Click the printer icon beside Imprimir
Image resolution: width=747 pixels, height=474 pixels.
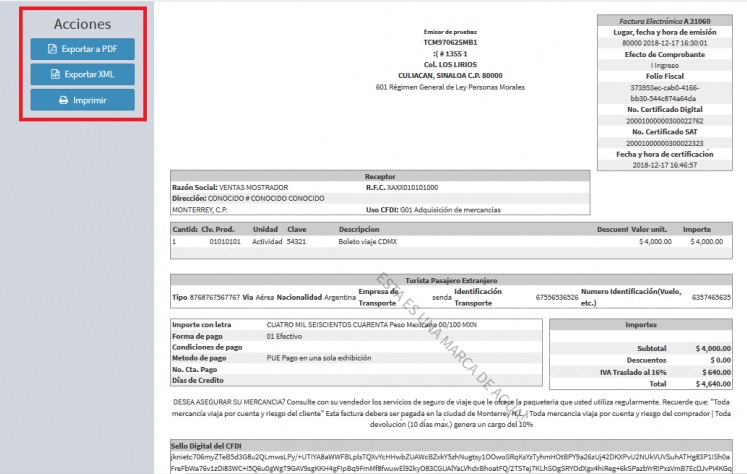[x=64, y=100]
